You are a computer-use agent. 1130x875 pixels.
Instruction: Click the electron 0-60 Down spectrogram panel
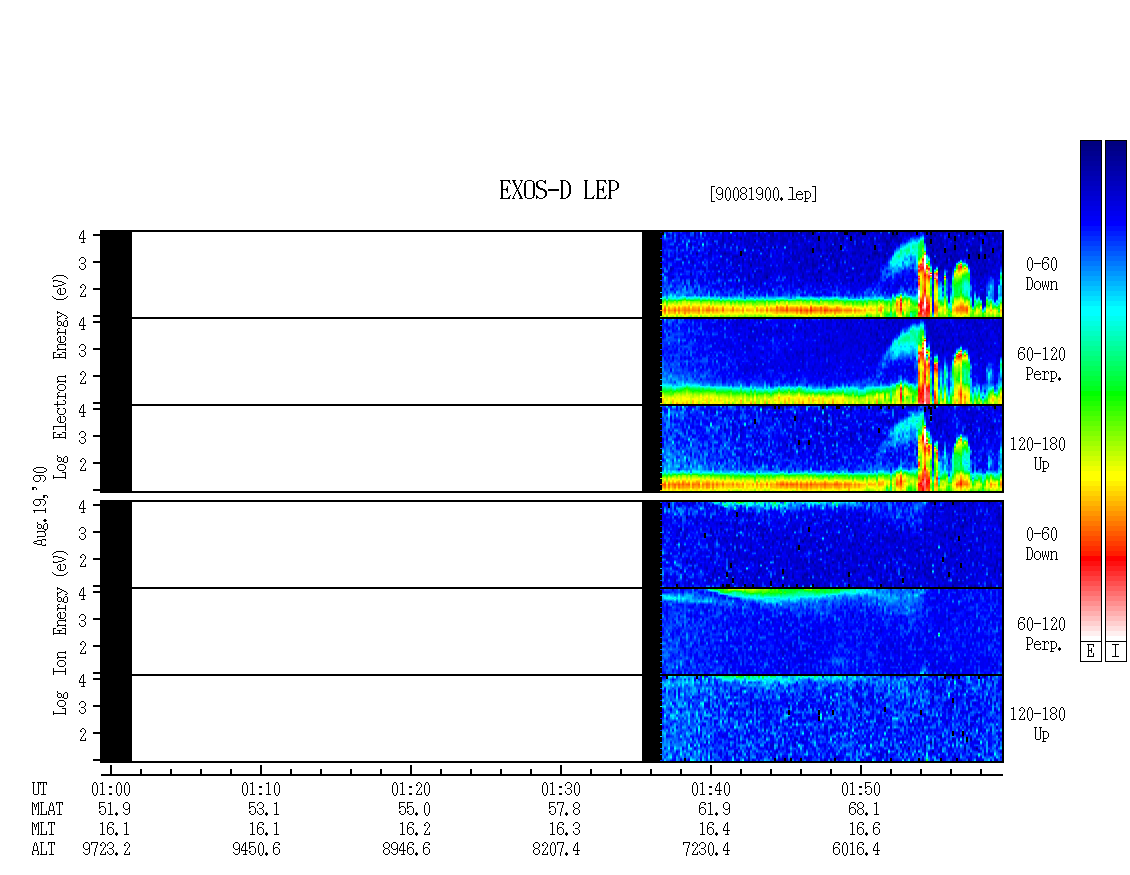[552, 274]
